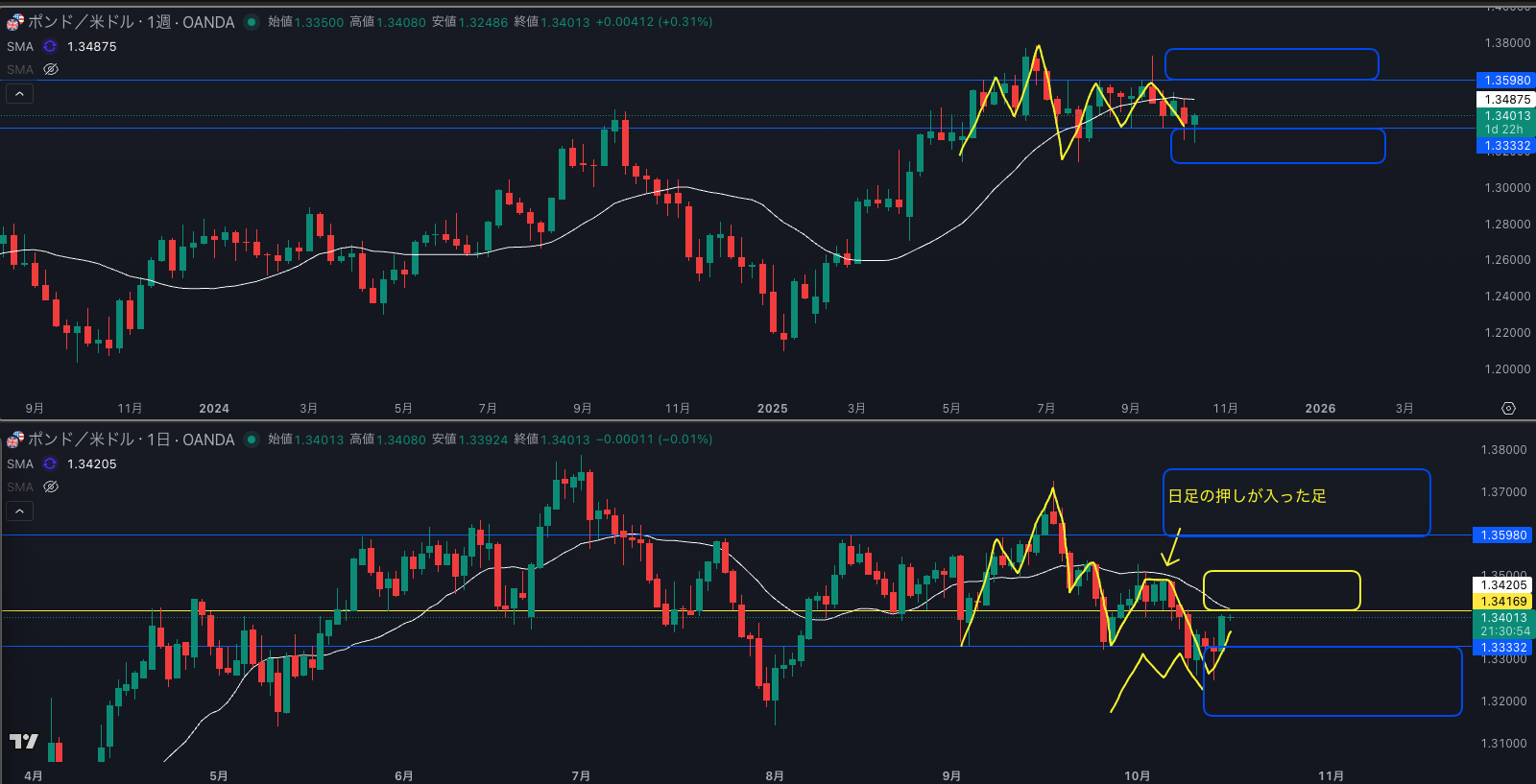
Task: Click the GBP/USD flag icon on daily chart
Action: pyautogui.click(x=15, y=440)
